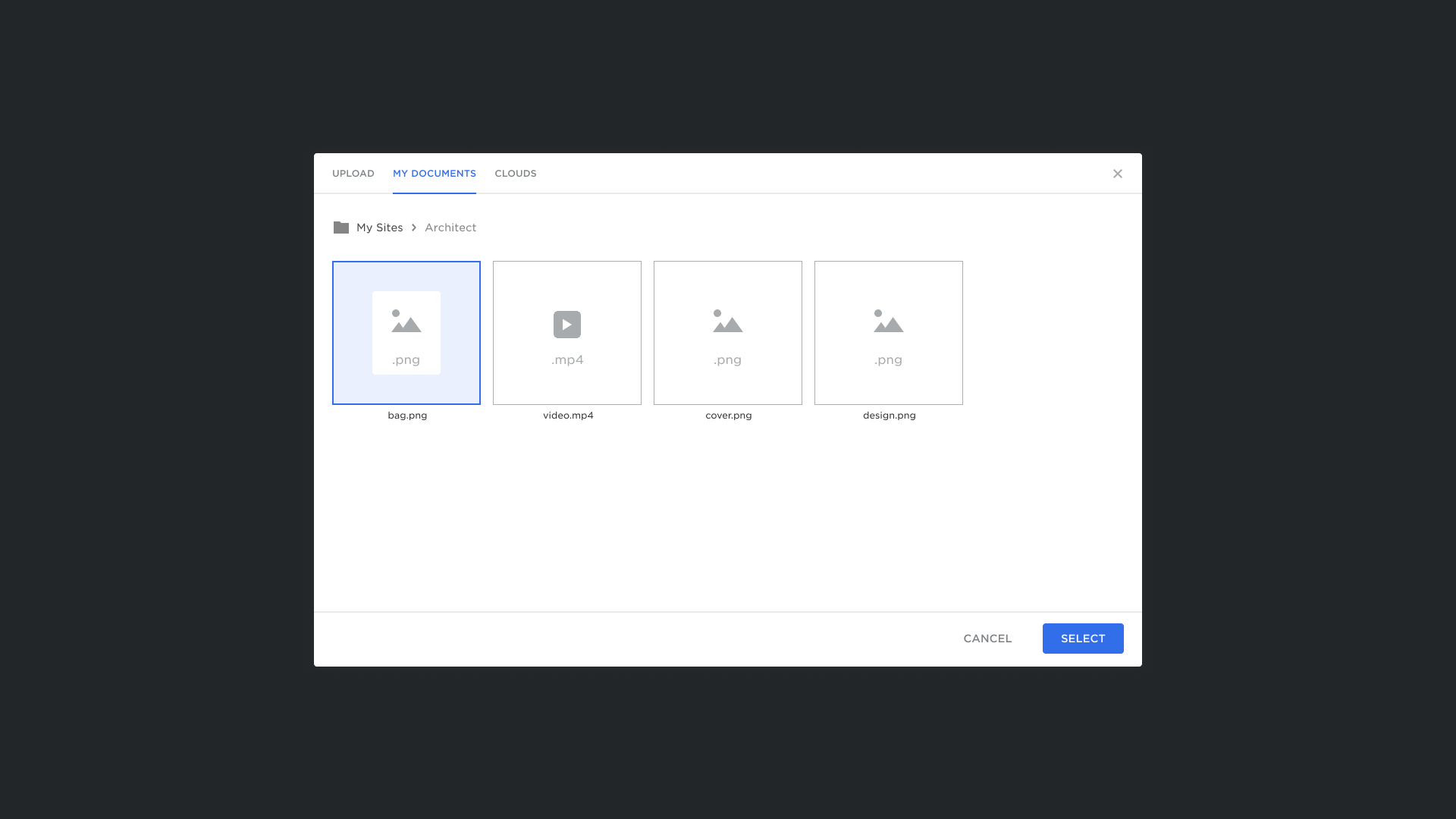Image resolution: width=1456 pixels, height=819 pixels.
Task: Click the Architect breadcrumb
Action: tap(450, 227)
